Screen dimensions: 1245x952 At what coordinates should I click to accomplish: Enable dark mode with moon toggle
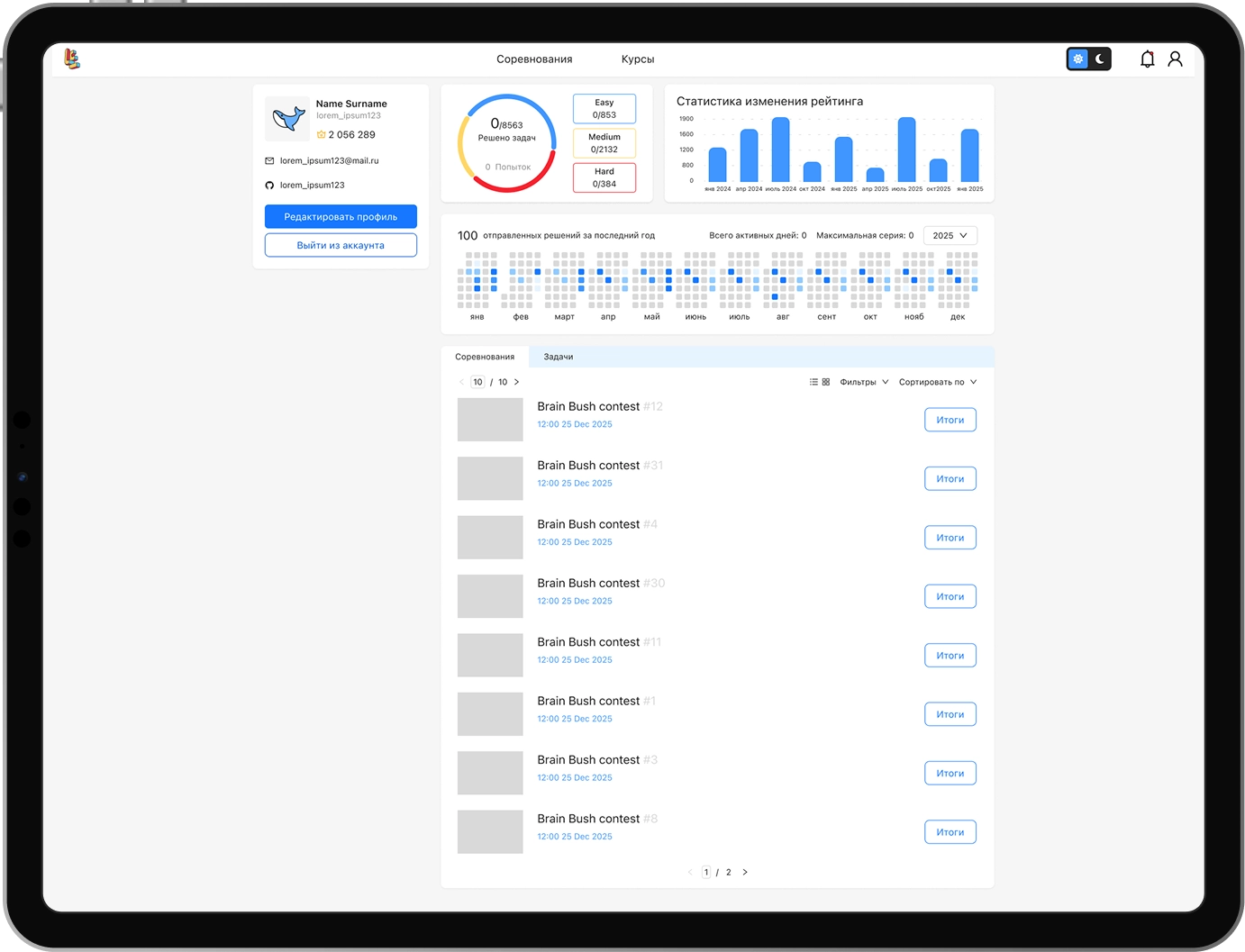point(1100,59)
